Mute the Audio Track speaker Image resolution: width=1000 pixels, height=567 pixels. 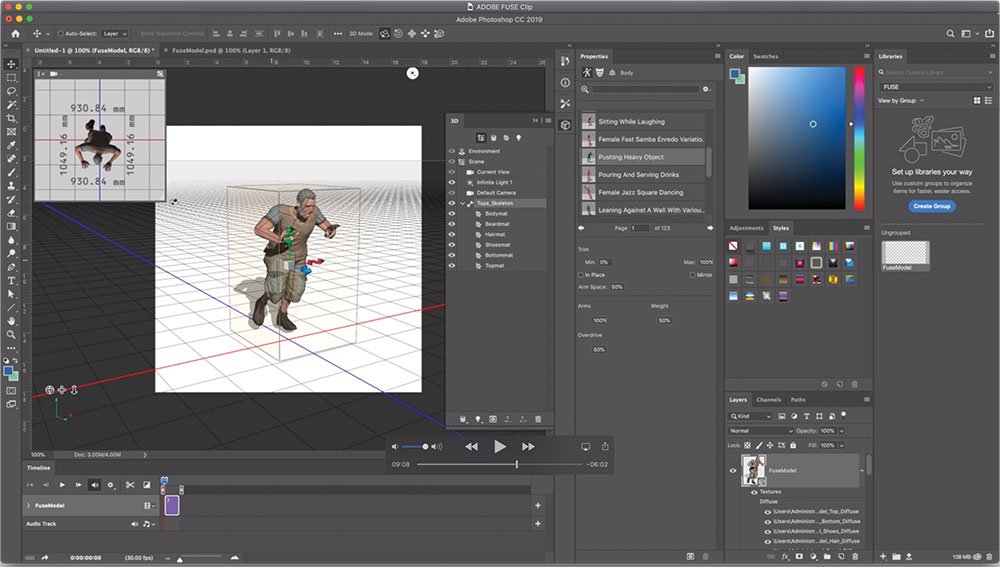click(135, 524)
